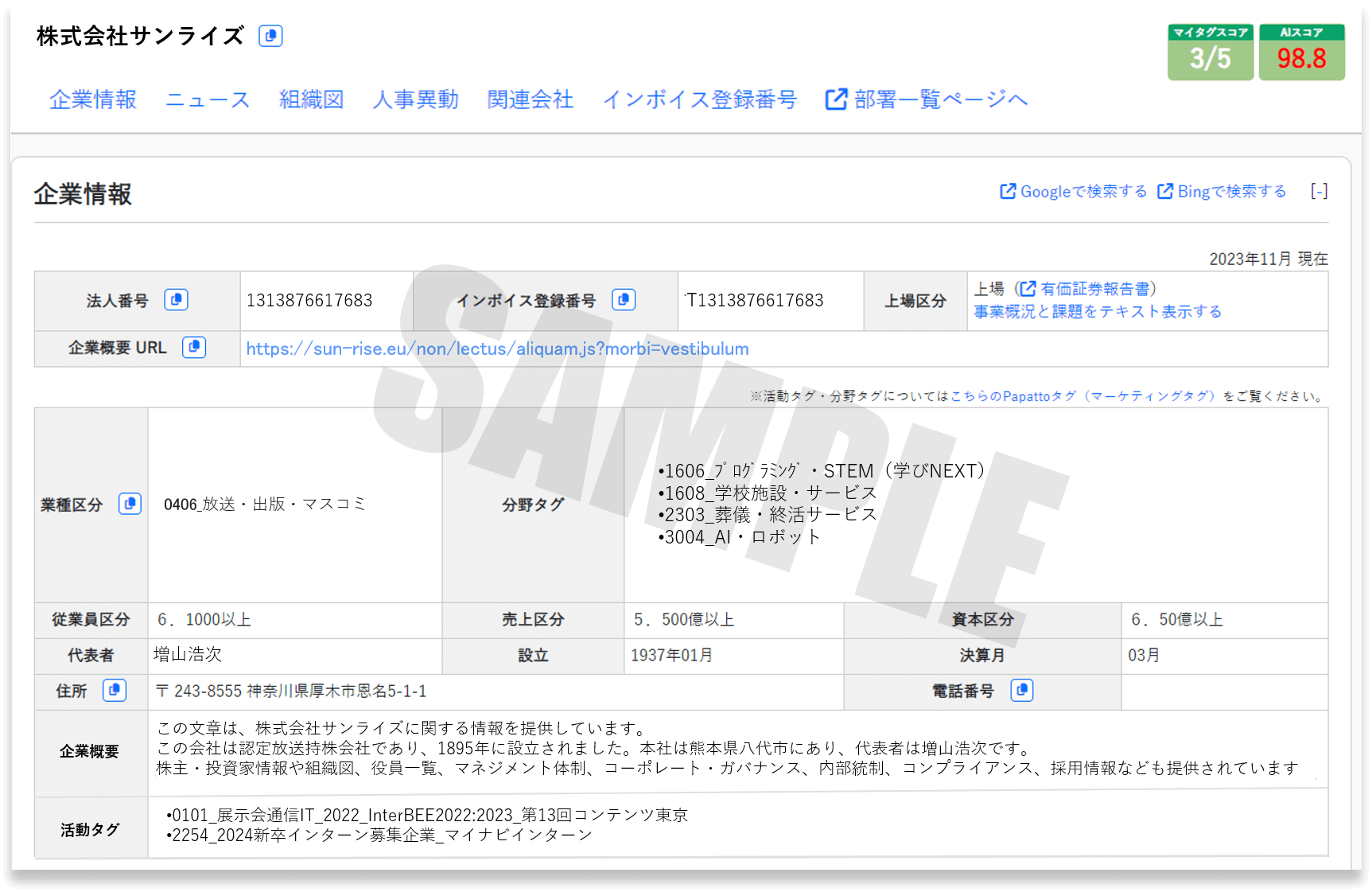
Task: Click tag 1606_プログラミング・STEM
Action: point(821,471)
